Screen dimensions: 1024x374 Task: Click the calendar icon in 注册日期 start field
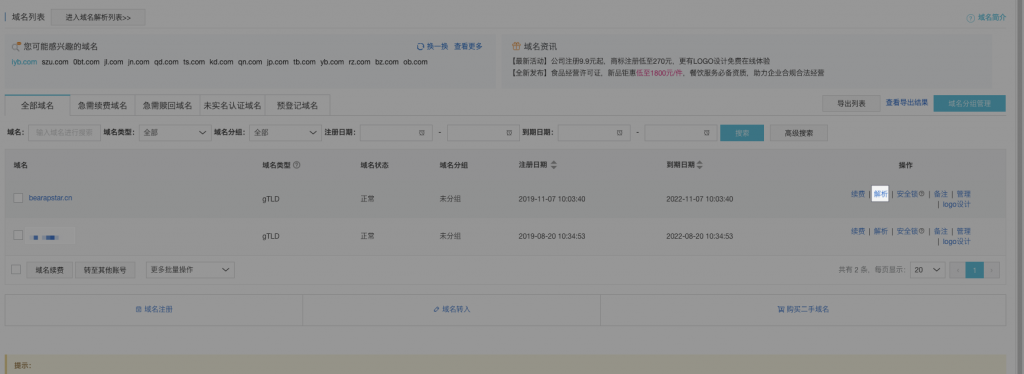pyautogui.click(x=422, y=132)
